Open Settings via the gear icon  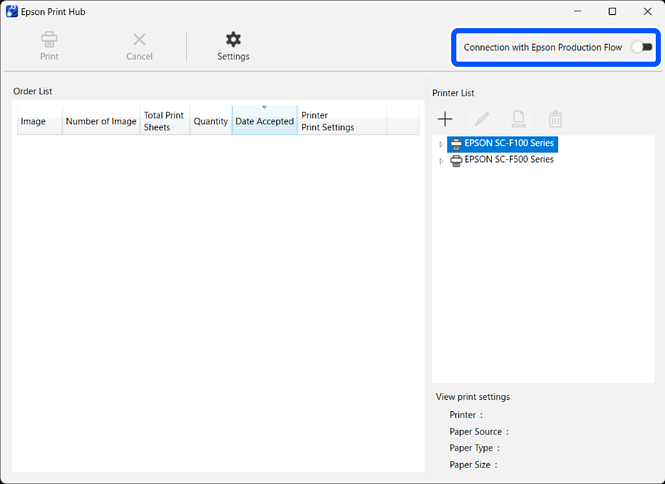coord(233,40)
